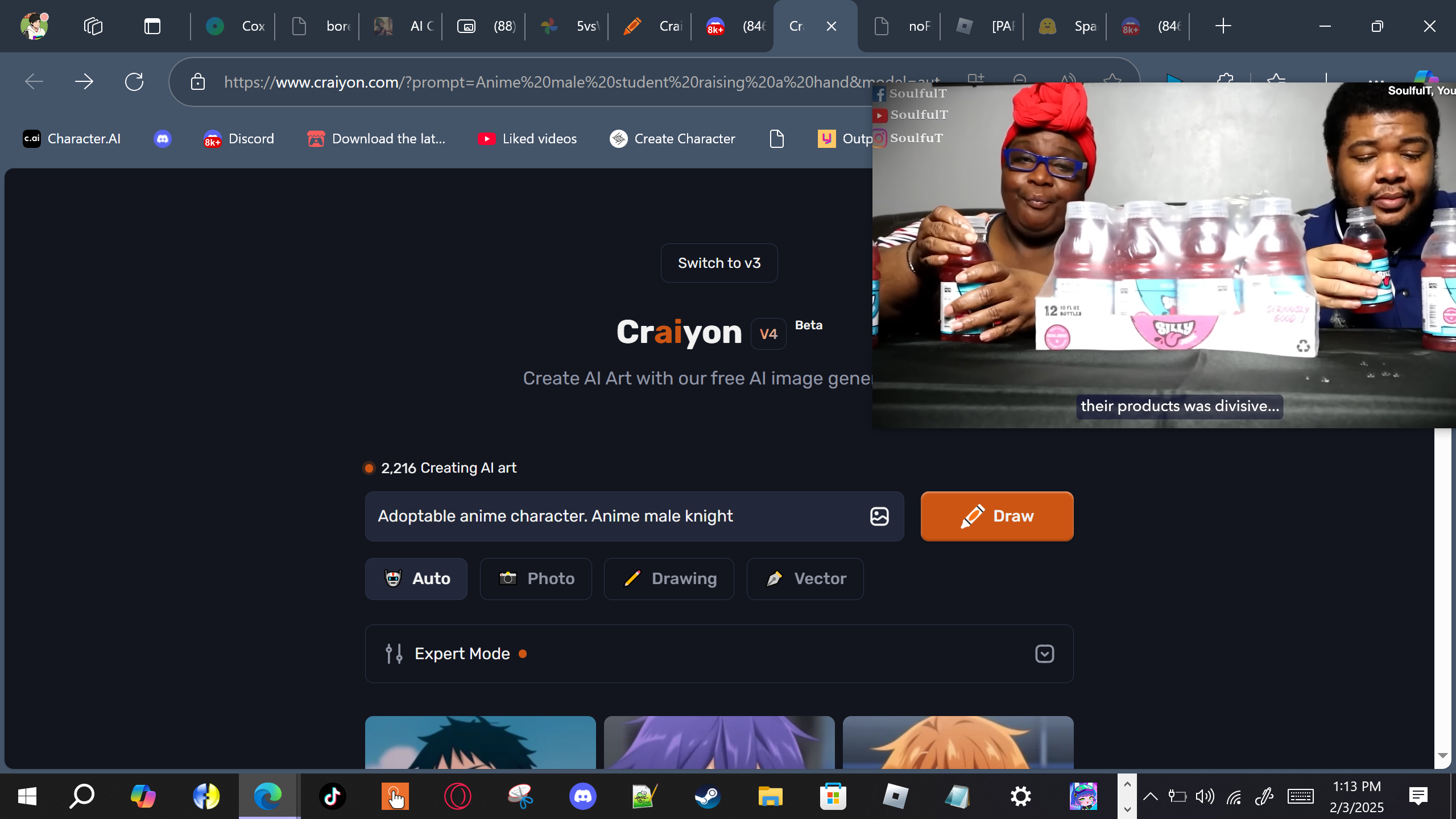1456x819 pixels.
Task: Select the Photo style mode
Action: 536,578
